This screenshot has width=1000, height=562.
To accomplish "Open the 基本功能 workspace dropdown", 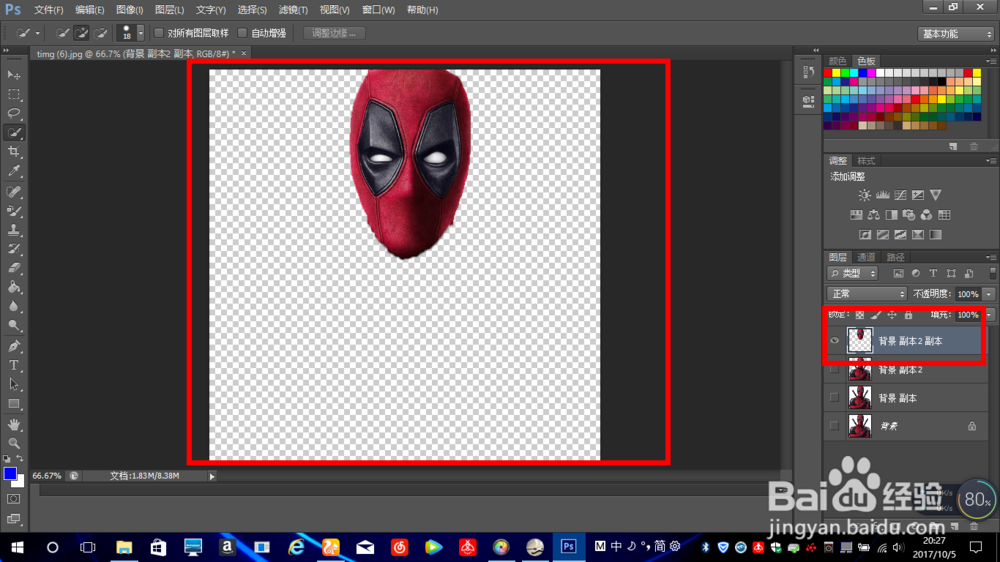I will (x=955, y=34).
